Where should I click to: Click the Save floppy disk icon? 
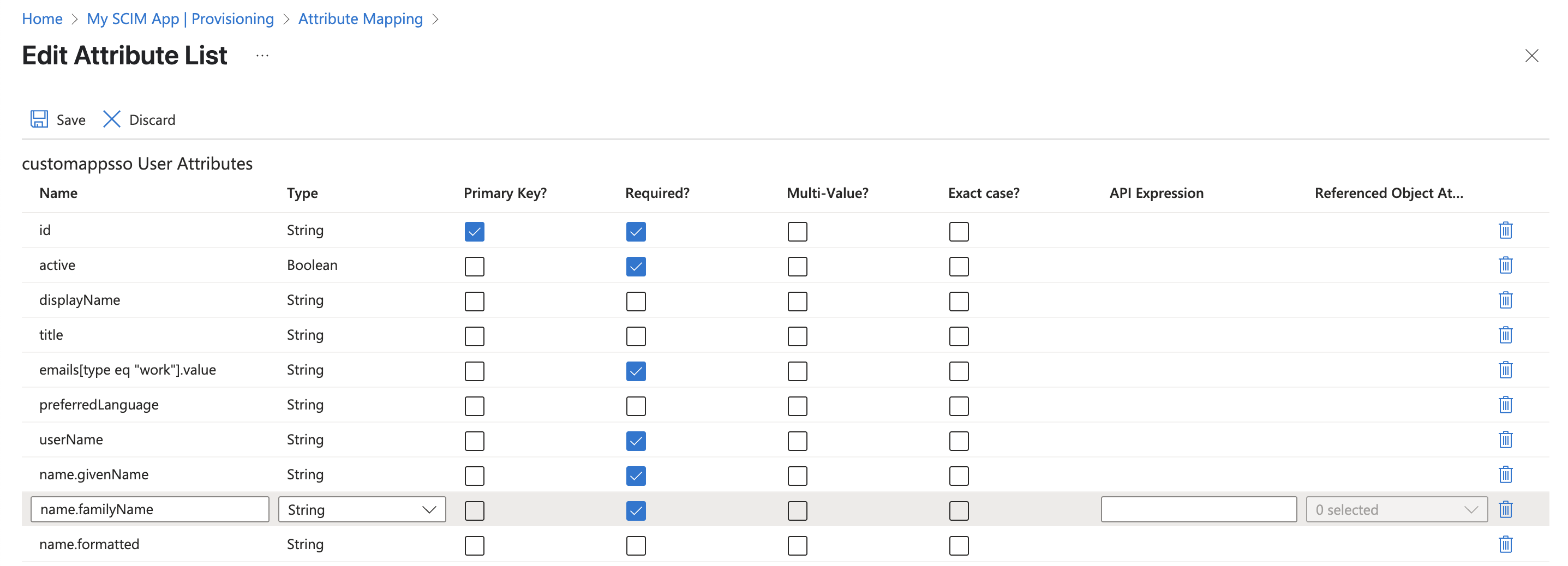(40, 119)
